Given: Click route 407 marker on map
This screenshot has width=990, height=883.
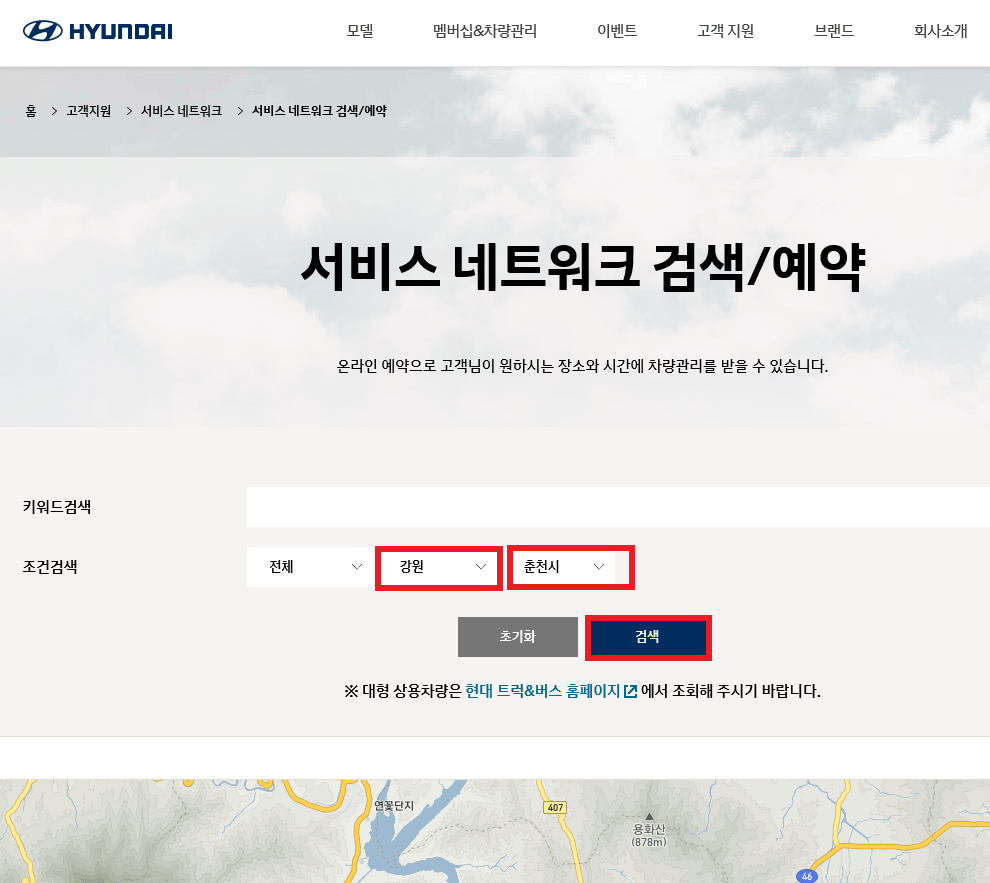Looking at the screenshot, I should pos(555,807).
